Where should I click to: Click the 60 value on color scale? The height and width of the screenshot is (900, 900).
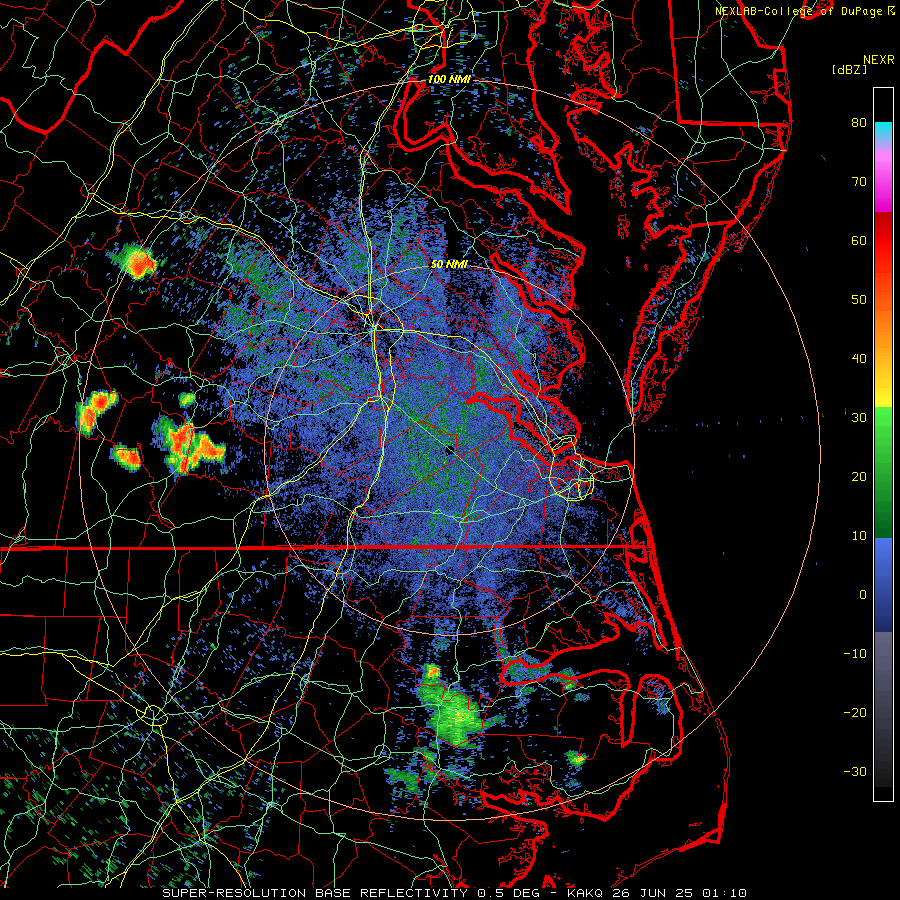859,240
